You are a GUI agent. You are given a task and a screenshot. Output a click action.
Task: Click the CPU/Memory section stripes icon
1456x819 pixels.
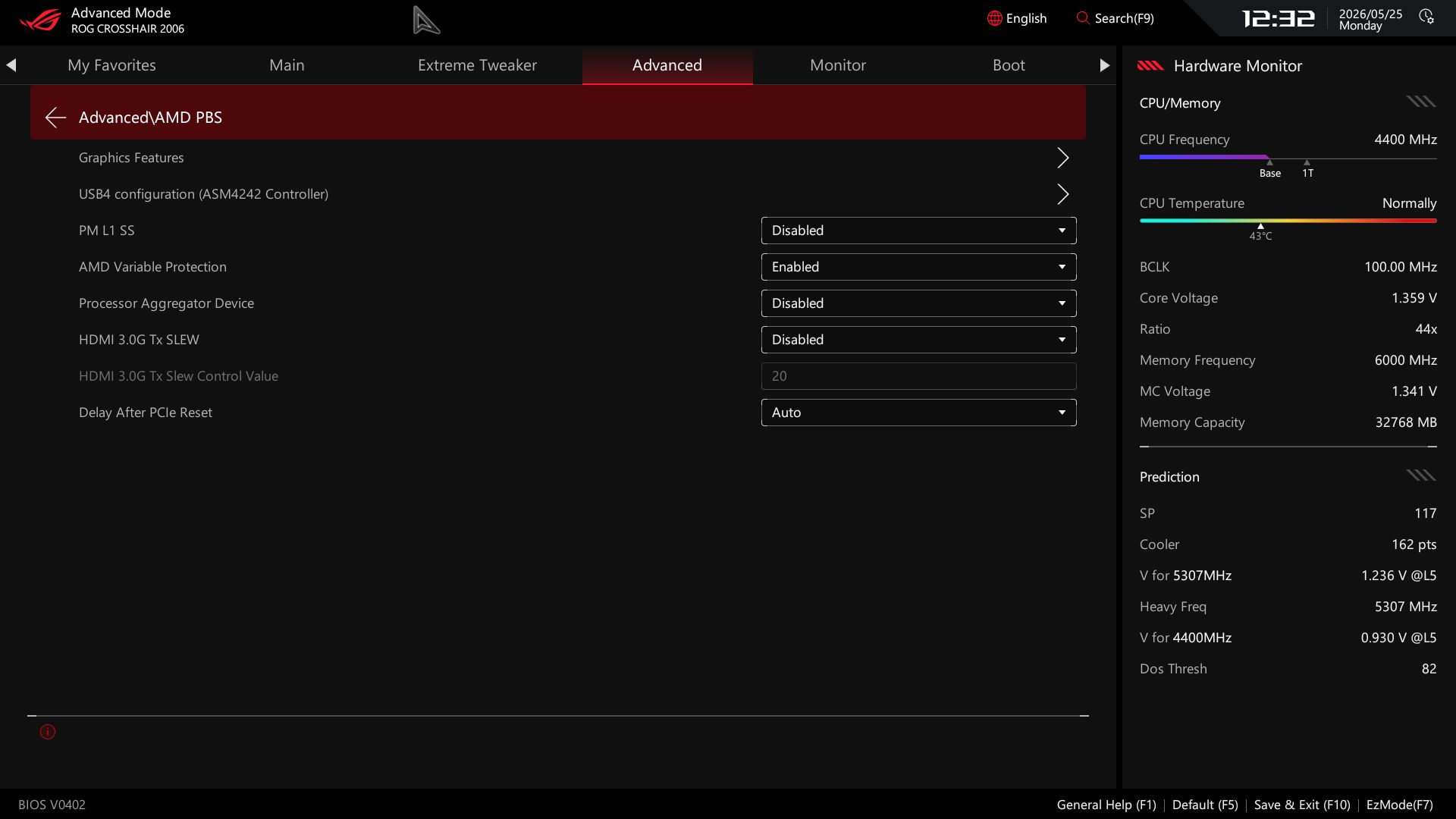tap(1421, 102)
